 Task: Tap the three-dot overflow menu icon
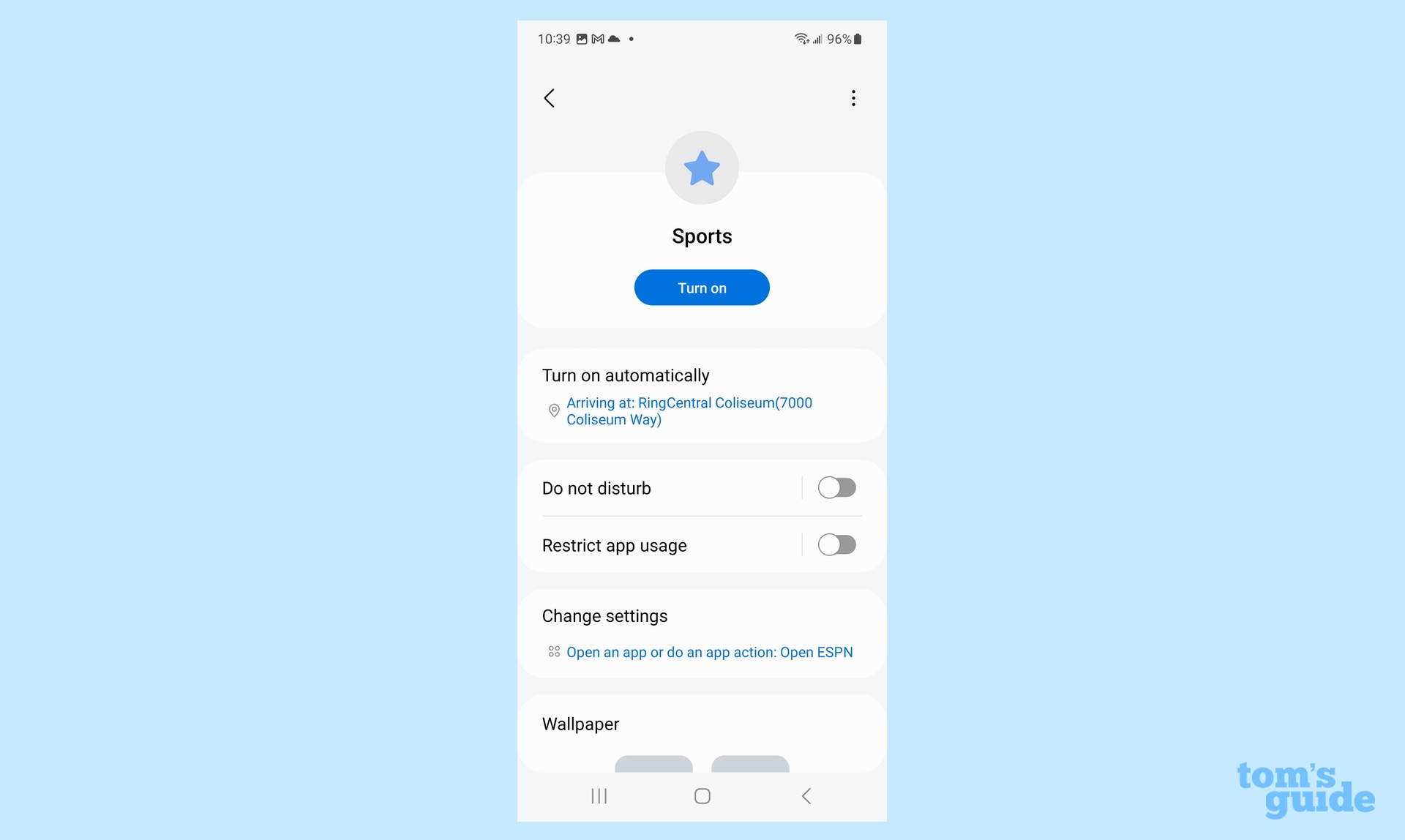(x=853, y=97)
